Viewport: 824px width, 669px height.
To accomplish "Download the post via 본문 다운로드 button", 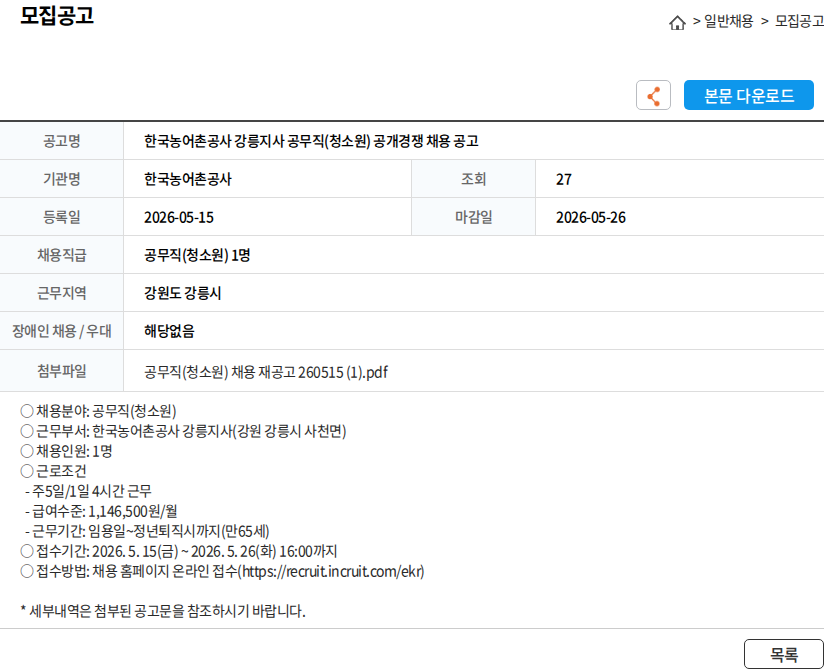I will [x=748, y=95].
